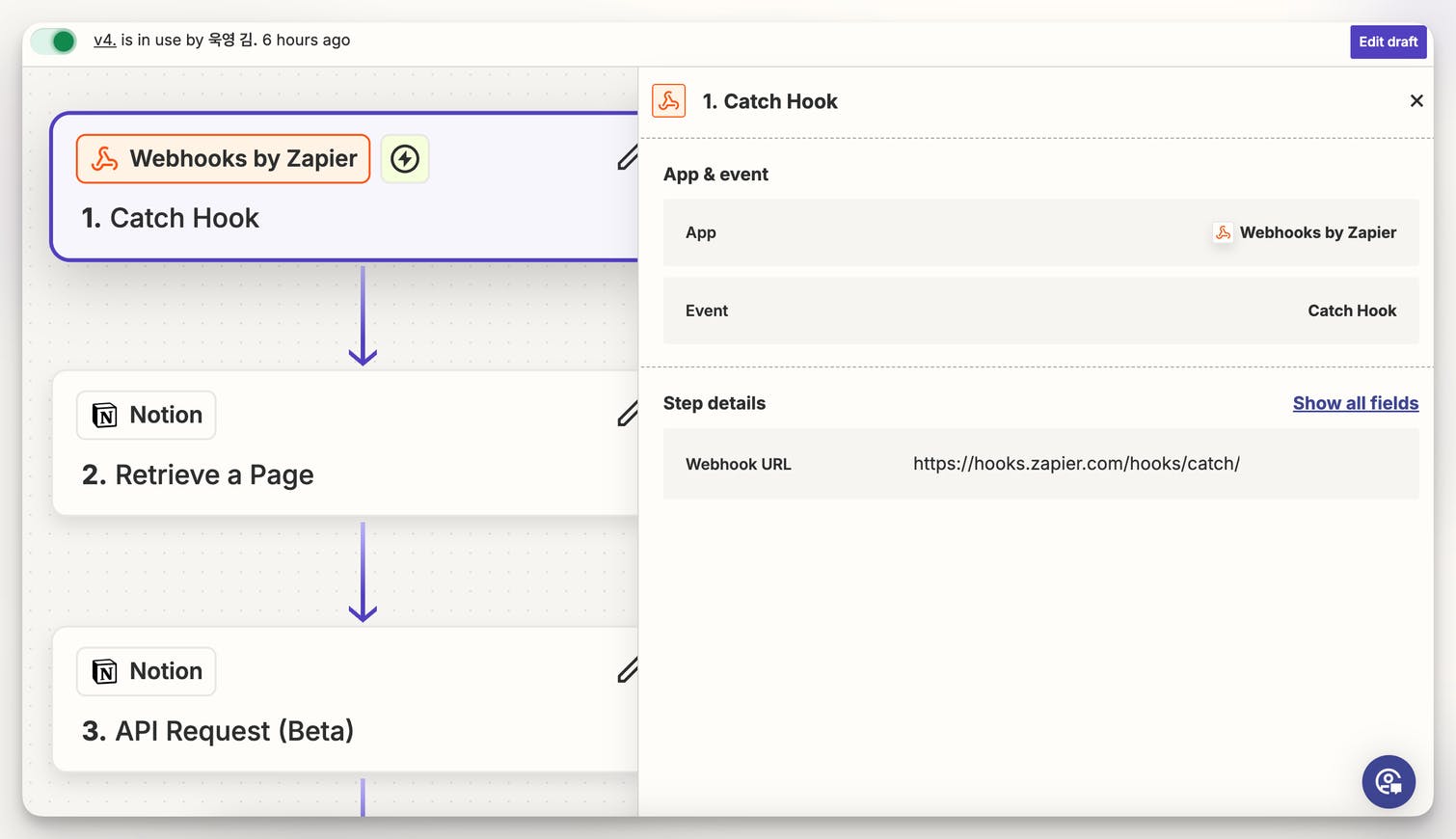The width and height of the screenshot is (1456, 839).
Task: Toggle the Zap on/off switch
Action: (54, 41)
